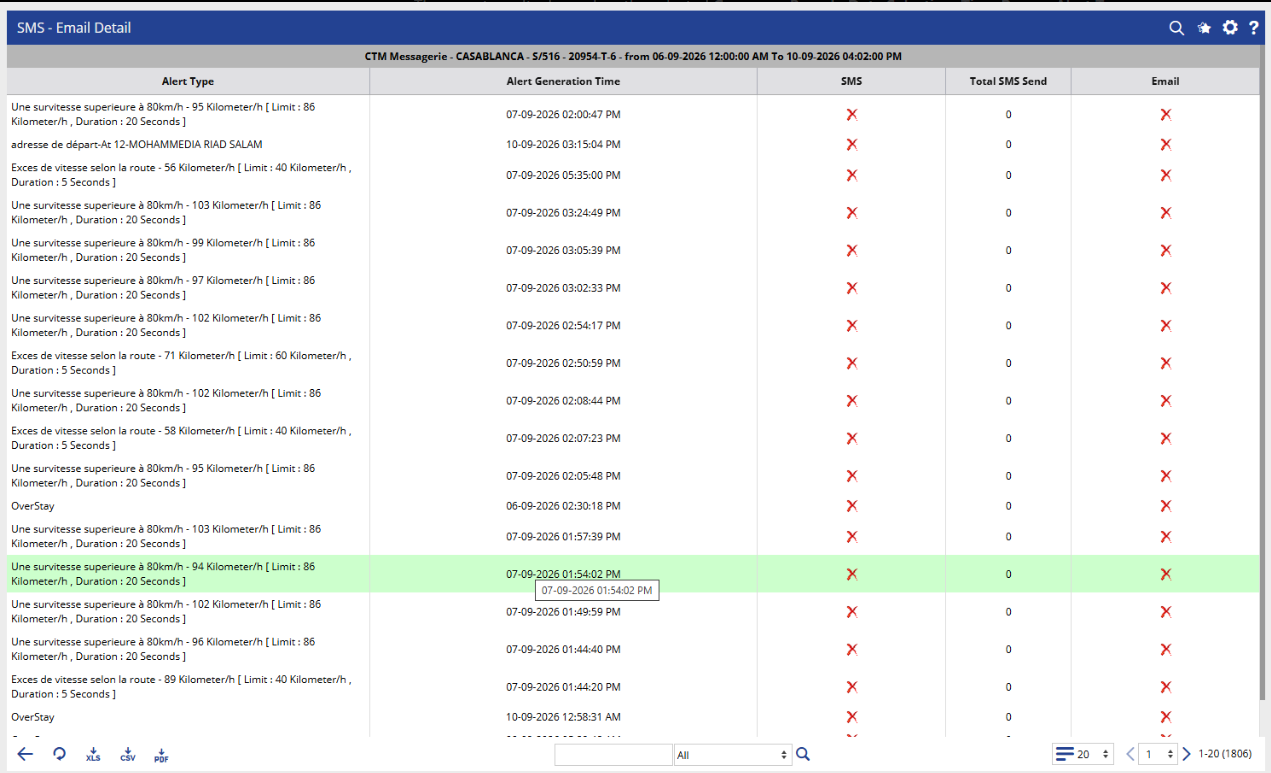The height and width of the screenshot is (773, 1271).
Task: Sort by Alert Type column header
Action: [x=188, y=81]
